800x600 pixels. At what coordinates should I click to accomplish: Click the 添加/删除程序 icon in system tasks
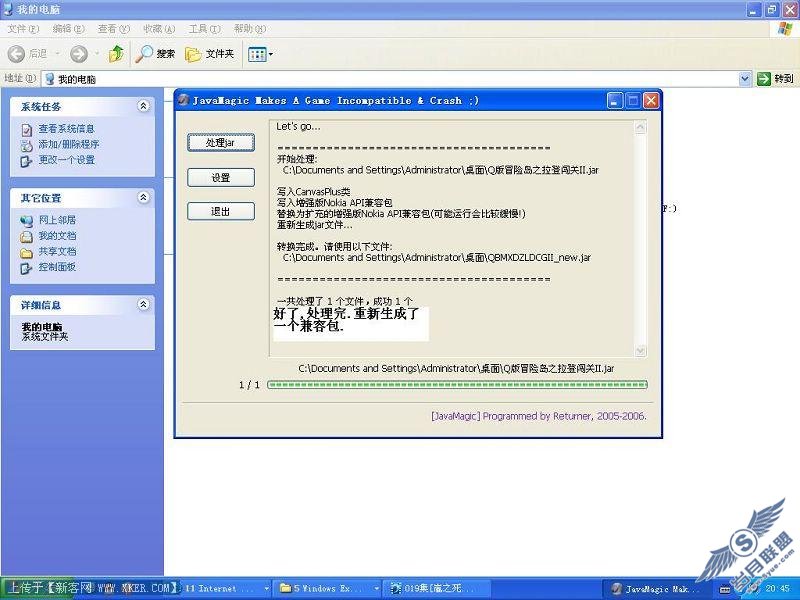click(27, 145)
